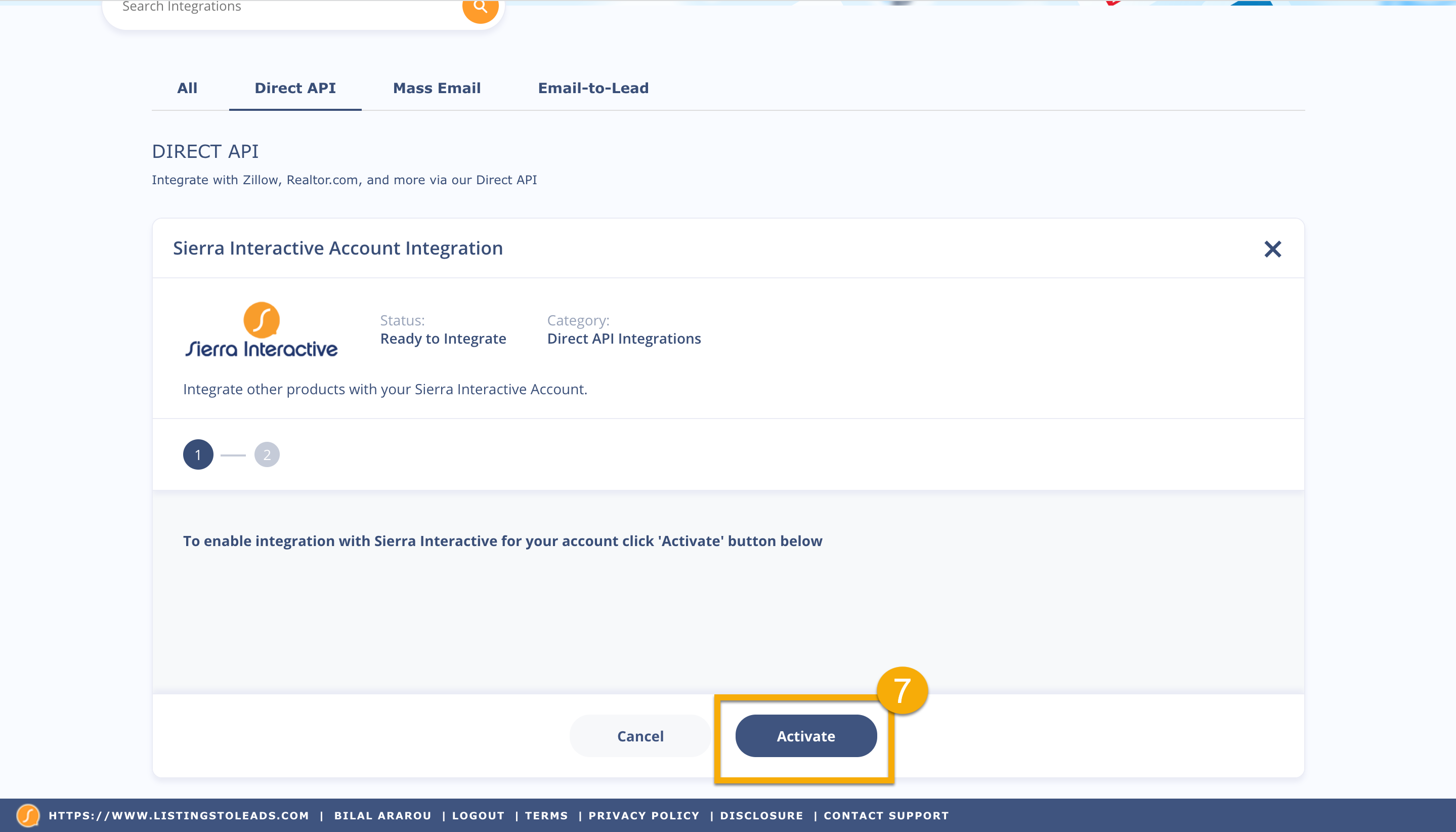Open the Mass Email tab
Screen dimensions: 1456x832
tap(437, 88)
